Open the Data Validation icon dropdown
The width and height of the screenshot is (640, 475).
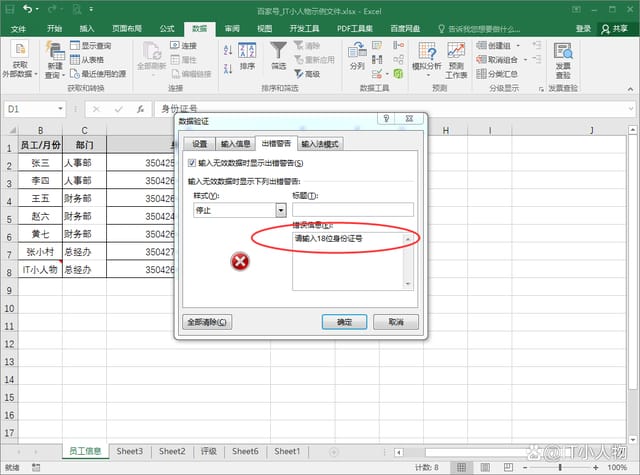coord(387,74)
